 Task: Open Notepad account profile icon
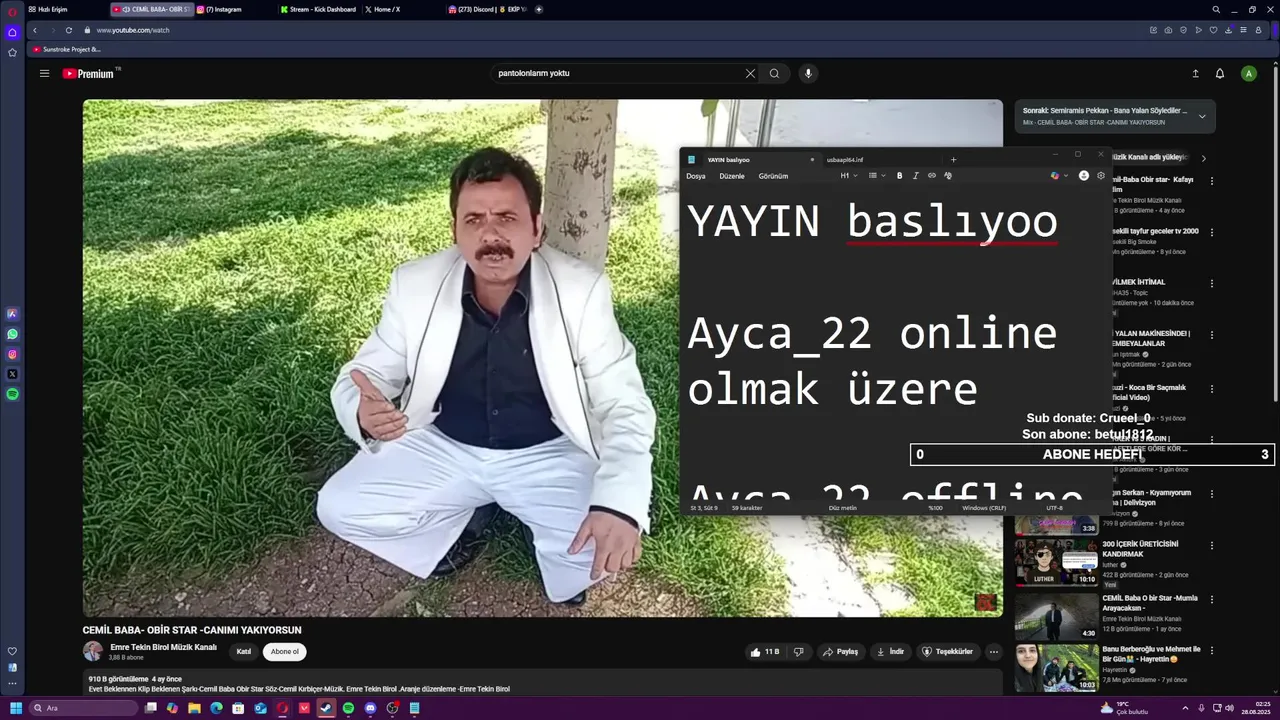1083,176
